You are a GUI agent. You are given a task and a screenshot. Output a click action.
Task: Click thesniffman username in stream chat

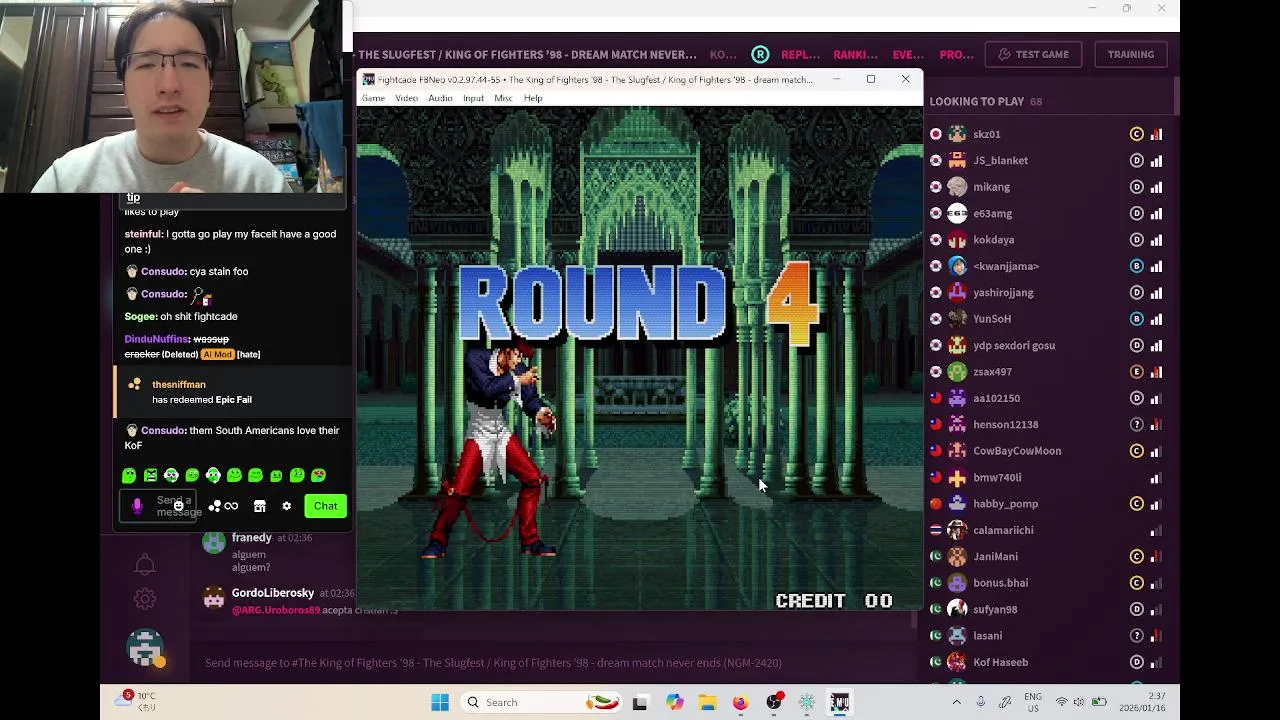click(179, 384)
